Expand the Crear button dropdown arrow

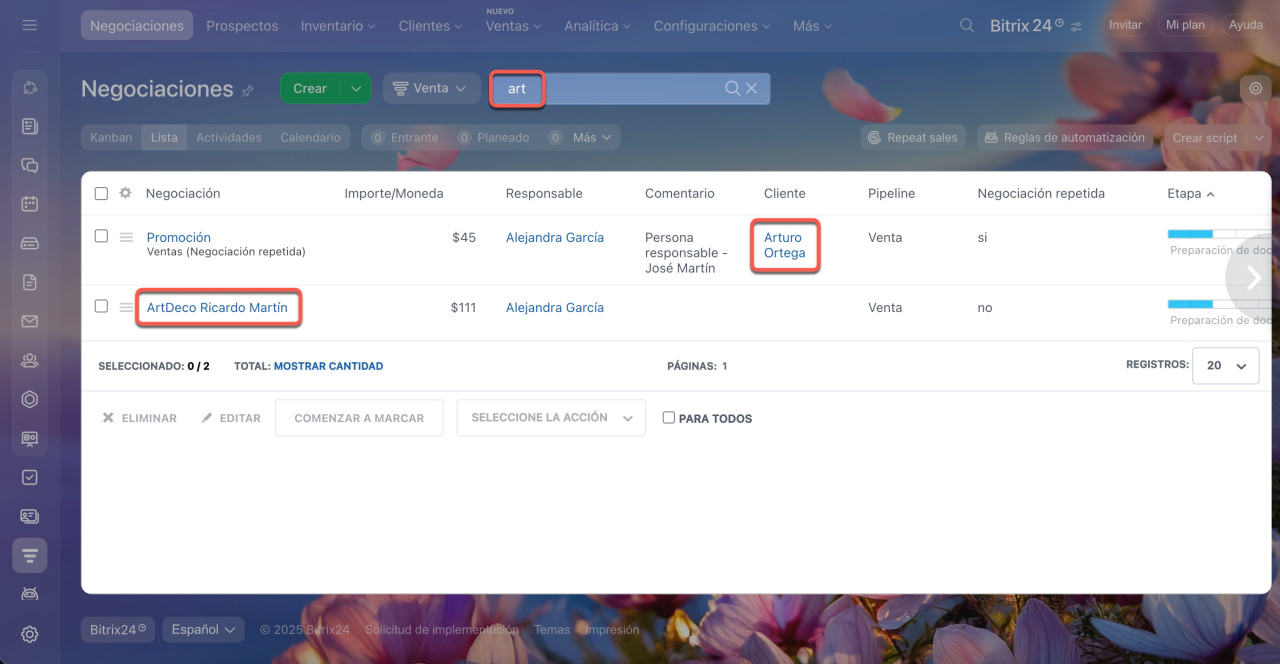coord(356,89)
